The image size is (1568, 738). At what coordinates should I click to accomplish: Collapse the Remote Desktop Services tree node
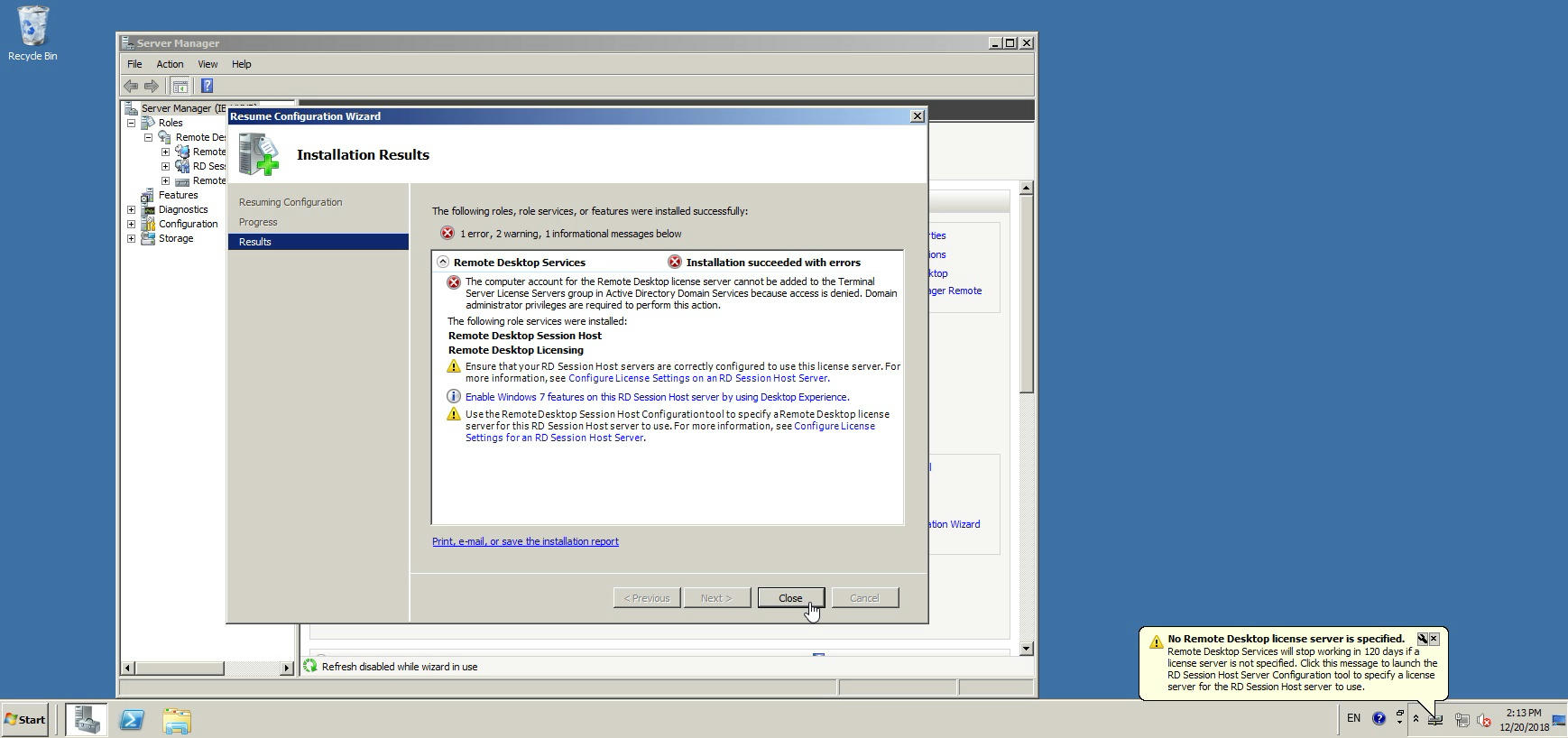click(x=149, y=137)
